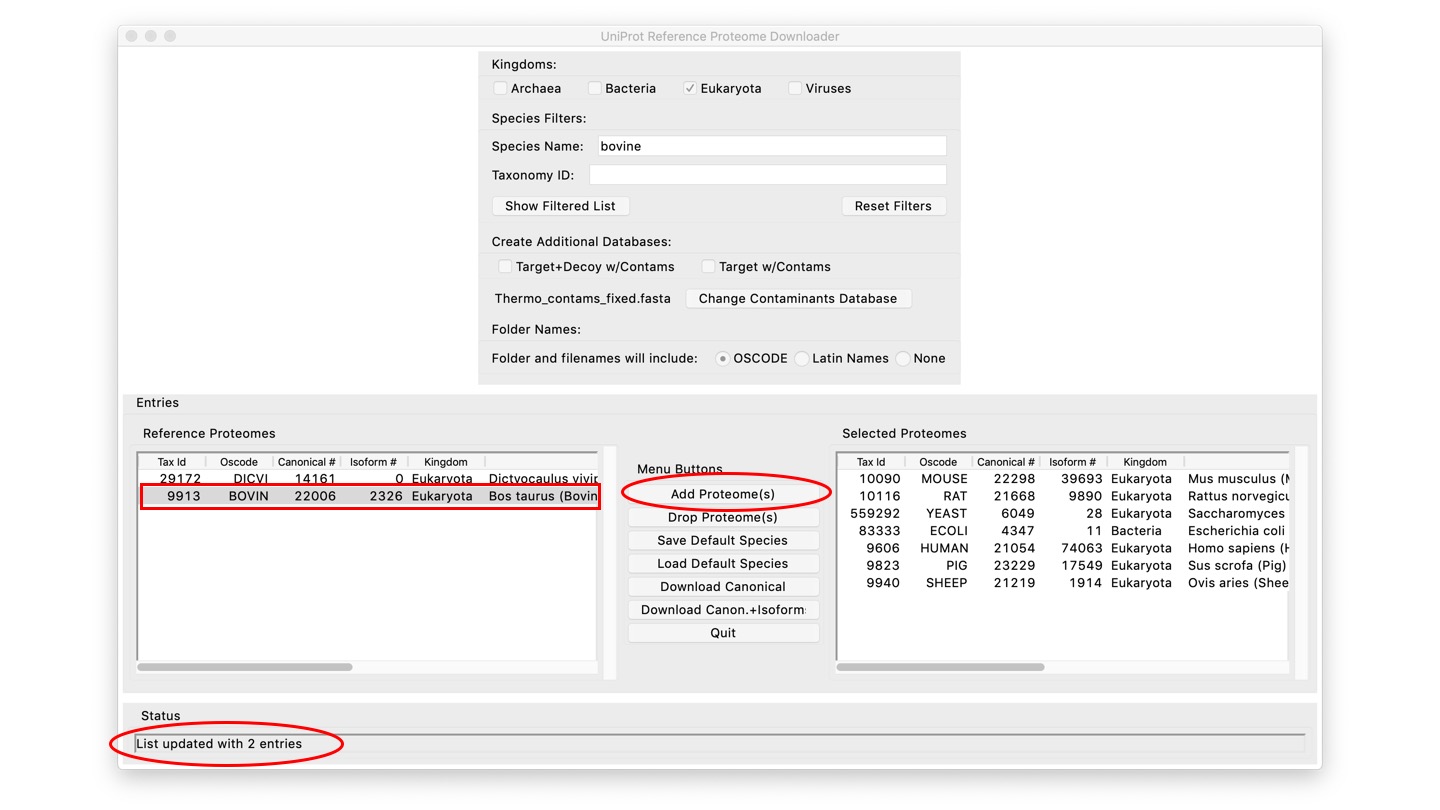Image resolution: width=1440 pixels, height=810 pixels.
Task: Select PIG Sus scrofa row
Action: (1063, 565)
